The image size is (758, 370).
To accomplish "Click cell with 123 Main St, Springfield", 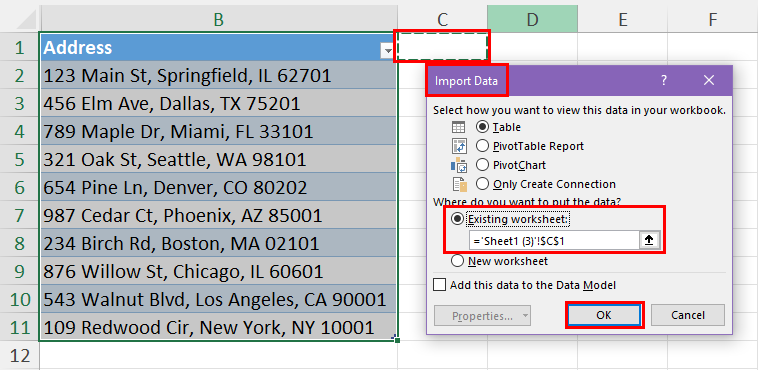I will (219, 75).
